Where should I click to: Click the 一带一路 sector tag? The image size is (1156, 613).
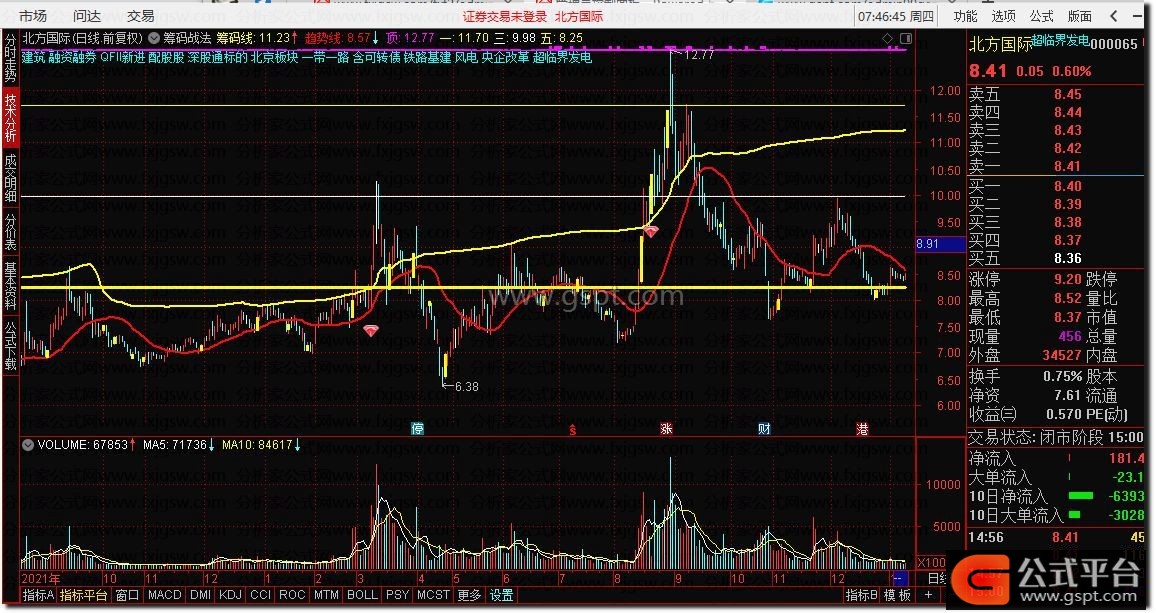tap(325, 57)
